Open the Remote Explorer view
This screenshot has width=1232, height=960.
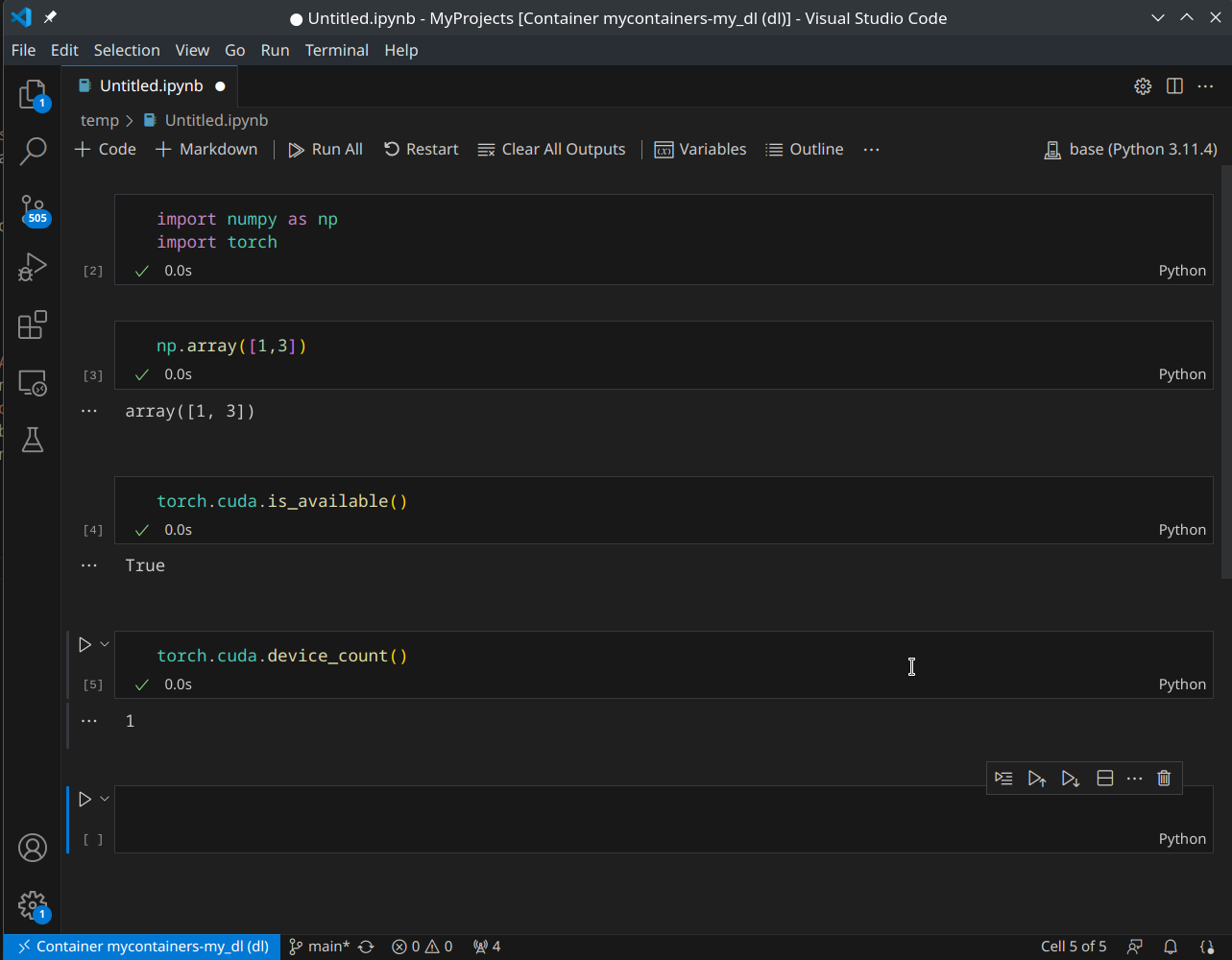click(x=33, y=383)
